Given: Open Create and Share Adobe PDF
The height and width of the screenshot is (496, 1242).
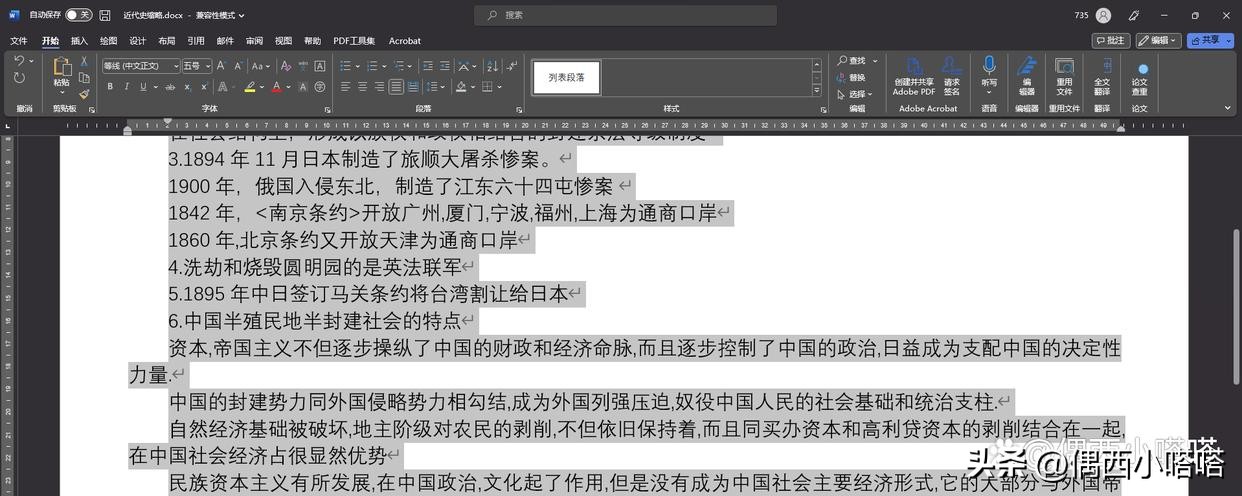Looking at the screenshot, I should tap(914, 75).
